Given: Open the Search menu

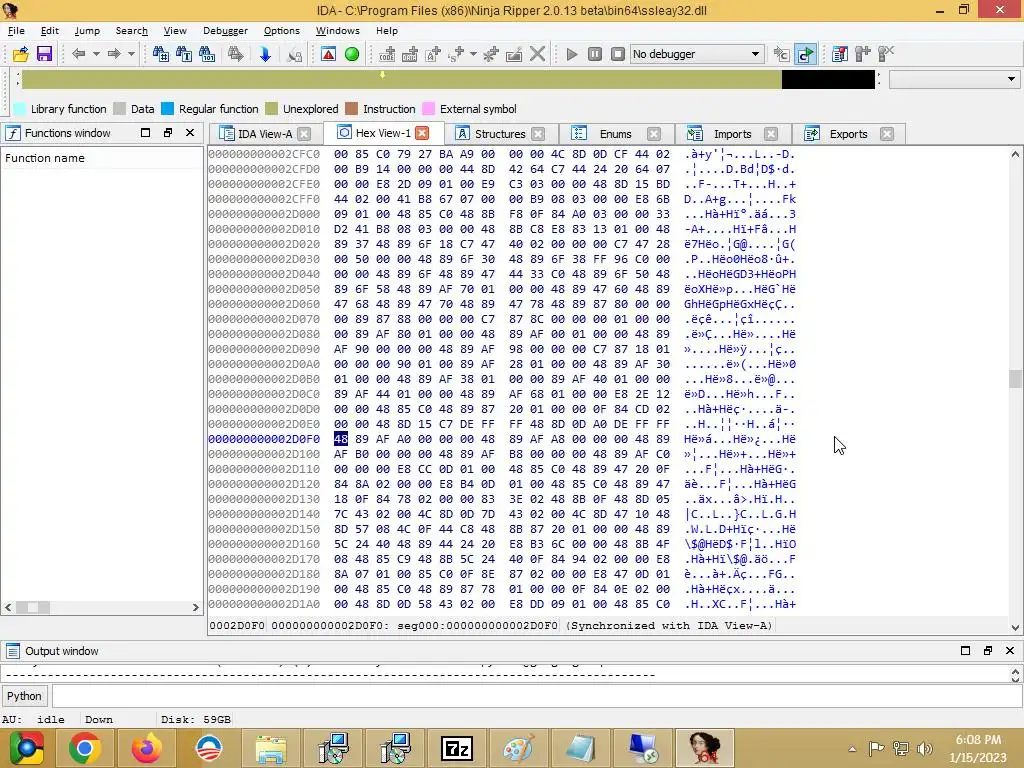Looking at the screenshot, I should click(131, 31).
